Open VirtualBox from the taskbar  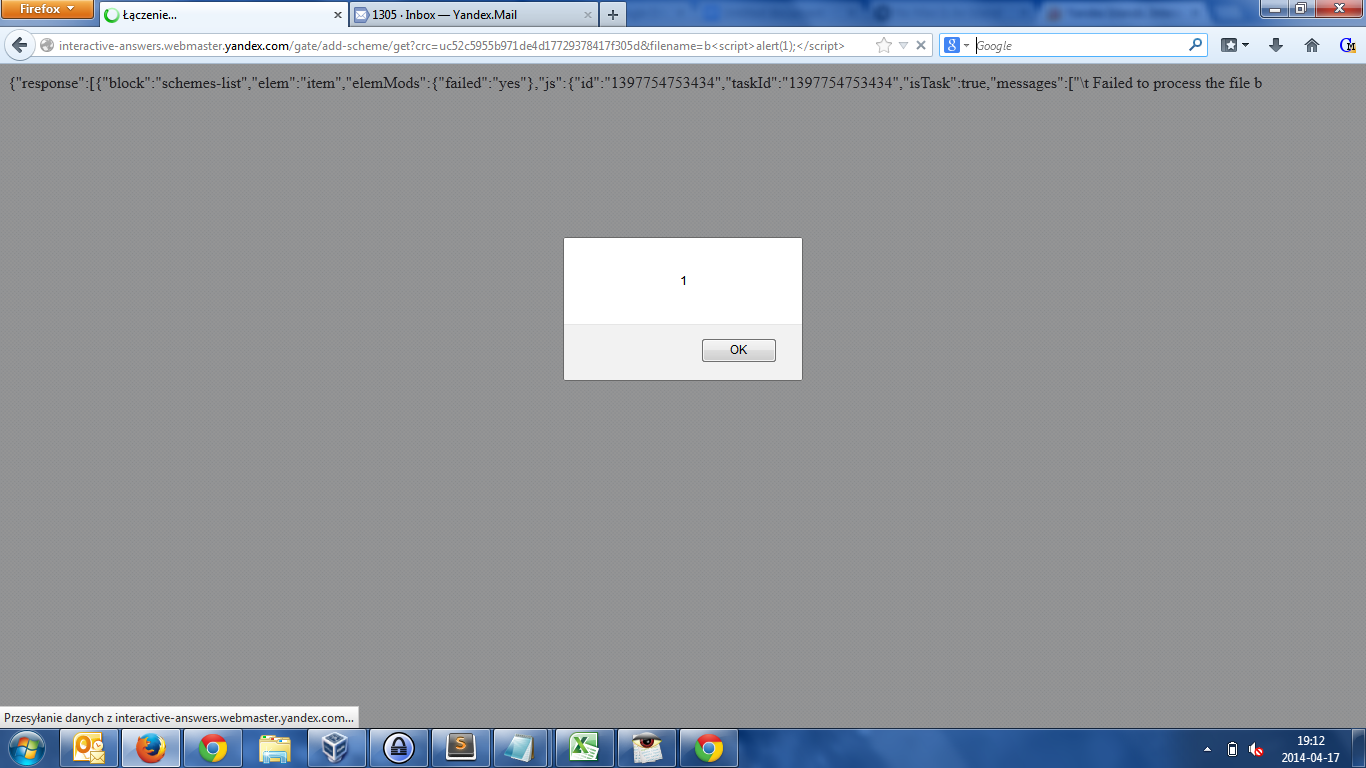click(x=336, y=748)
